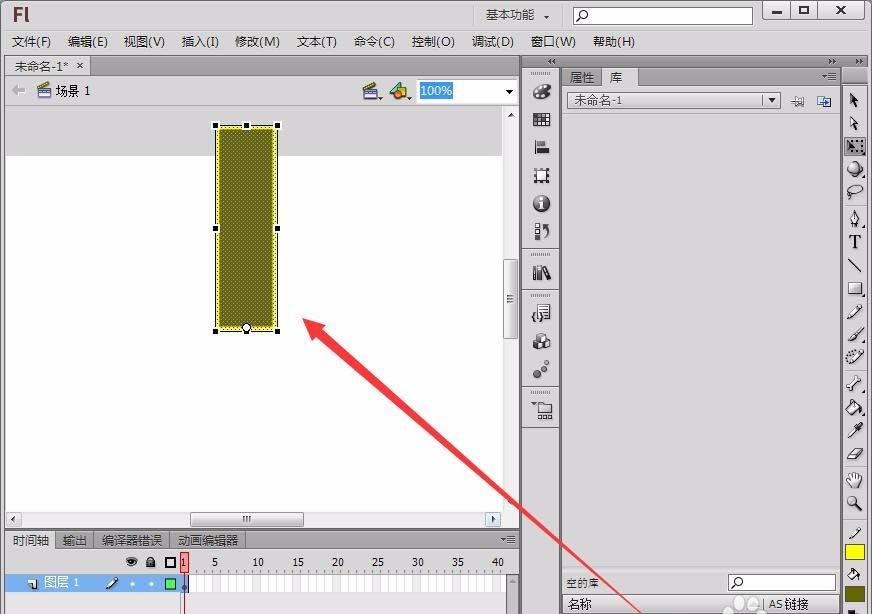Open the Info panel icon
The width and height of the screenshot is (872, 614).
click(x=541, y=204)
